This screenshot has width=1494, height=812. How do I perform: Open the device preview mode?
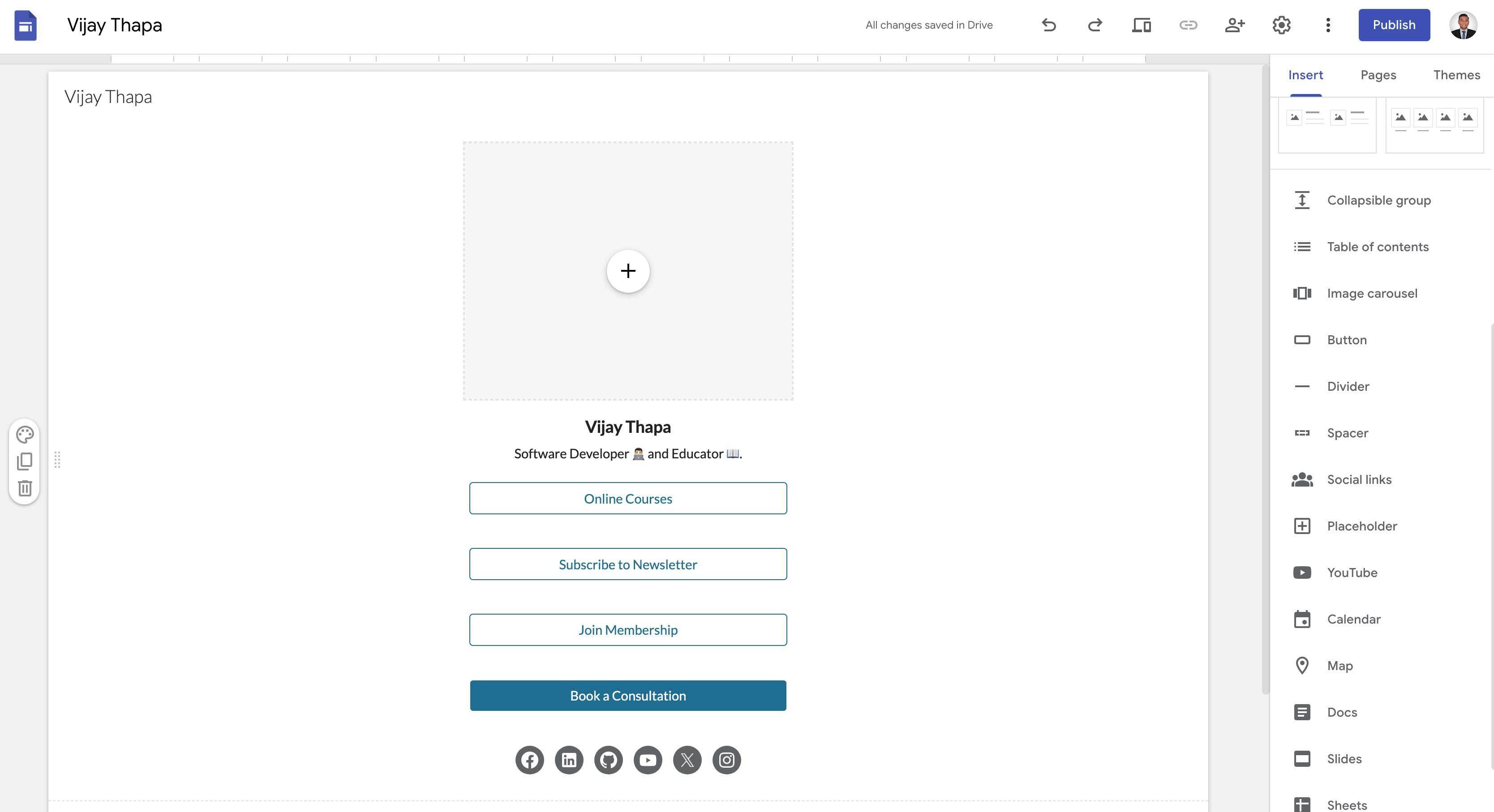tap(1142, 25)
